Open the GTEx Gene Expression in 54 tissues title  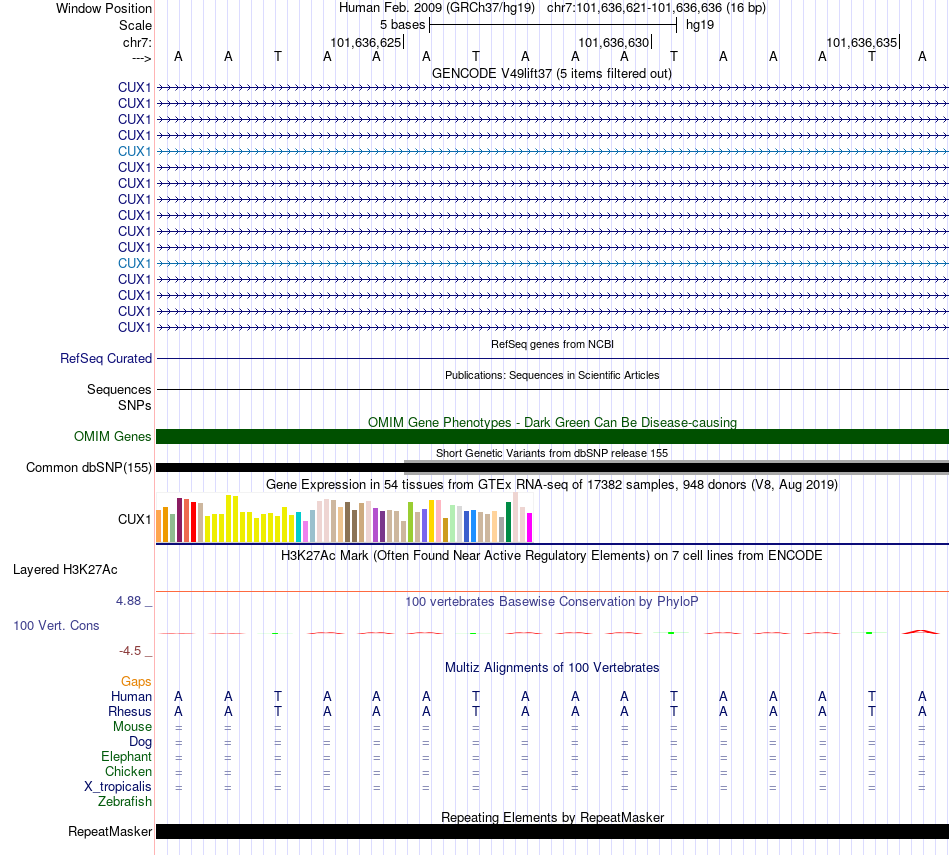pos(552,484)
